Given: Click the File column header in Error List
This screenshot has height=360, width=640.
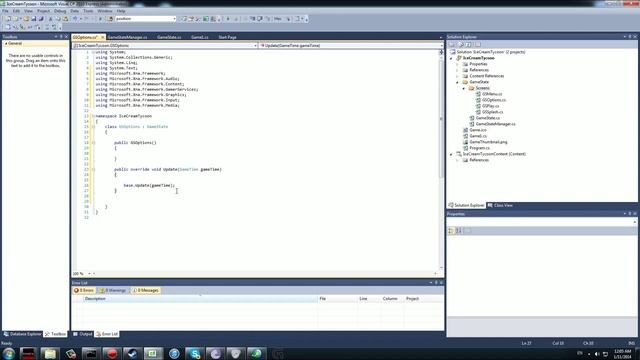Looking at the screenshot, I should pyautogui.click(x=337, y=299).
